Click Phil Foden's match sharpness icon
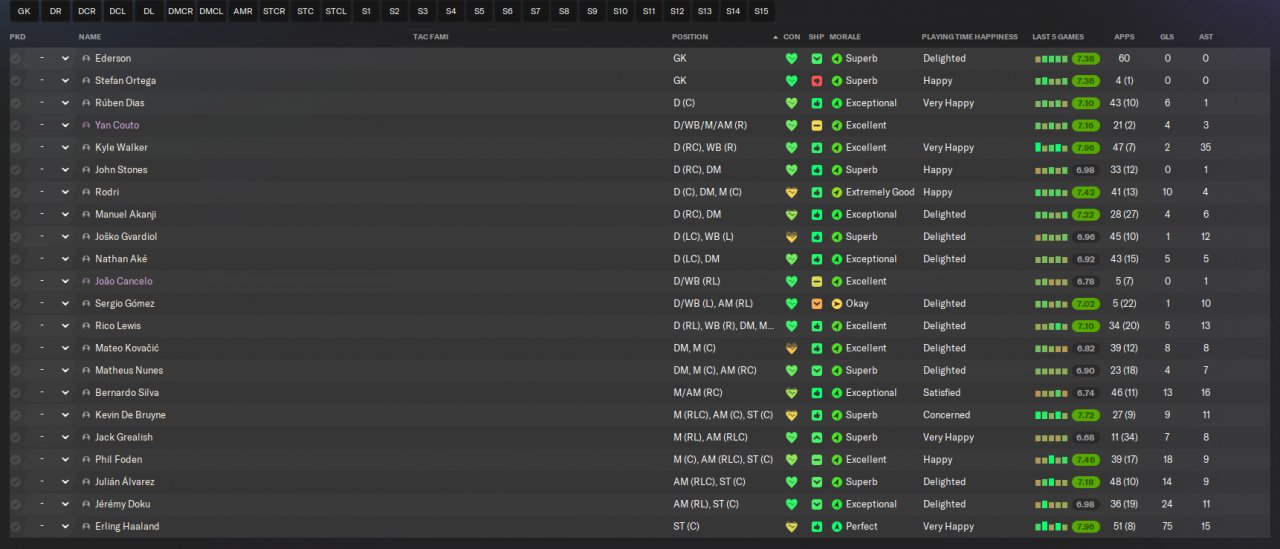The image size is (1280, 549). (x=817, y=459)
